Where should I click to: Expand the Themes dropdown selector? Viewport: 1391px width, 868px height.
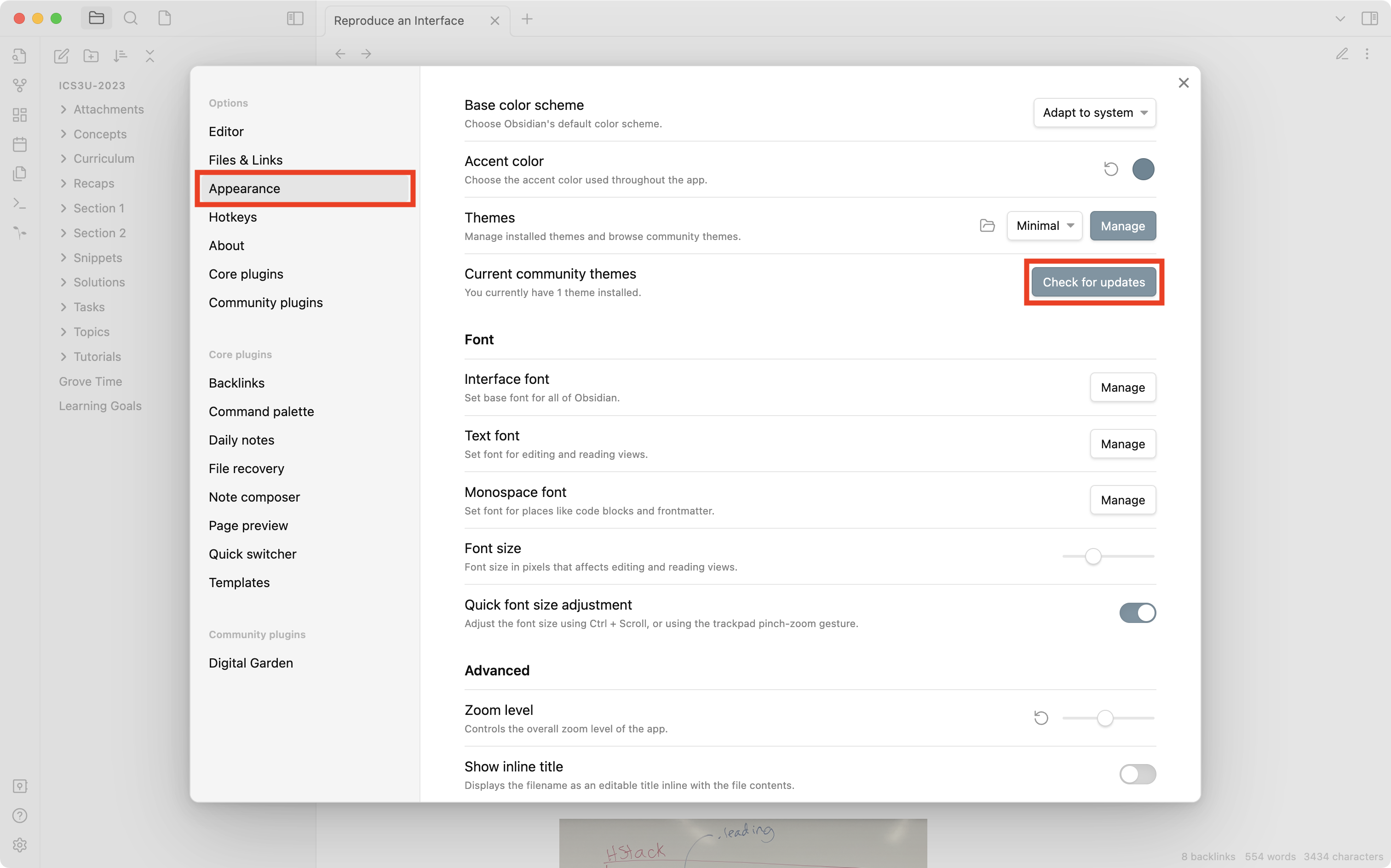[1044, 225]
